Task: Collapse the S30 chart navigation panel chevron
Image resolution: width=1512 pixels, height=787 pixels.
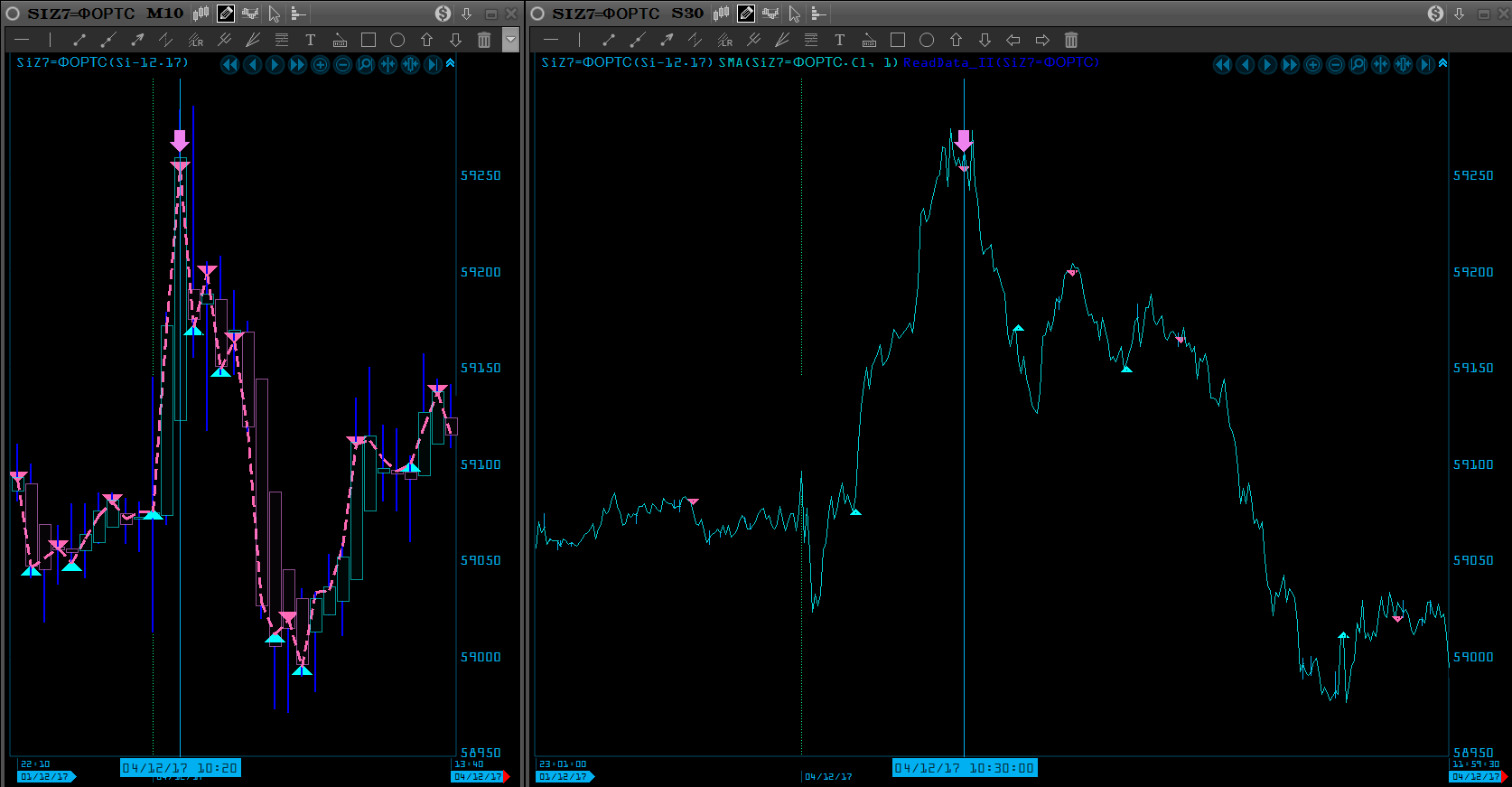Action: click(1442, 63)
